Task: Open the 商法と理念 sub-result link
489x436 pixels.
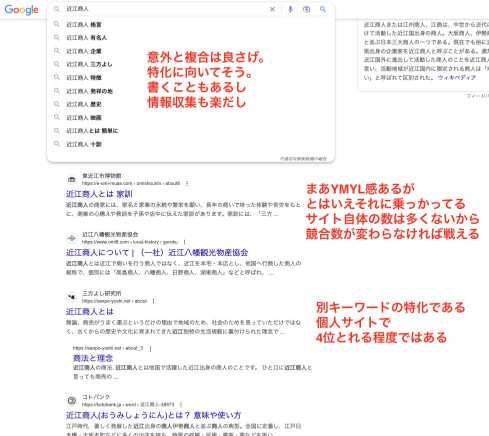Action: tap(93, 358)
